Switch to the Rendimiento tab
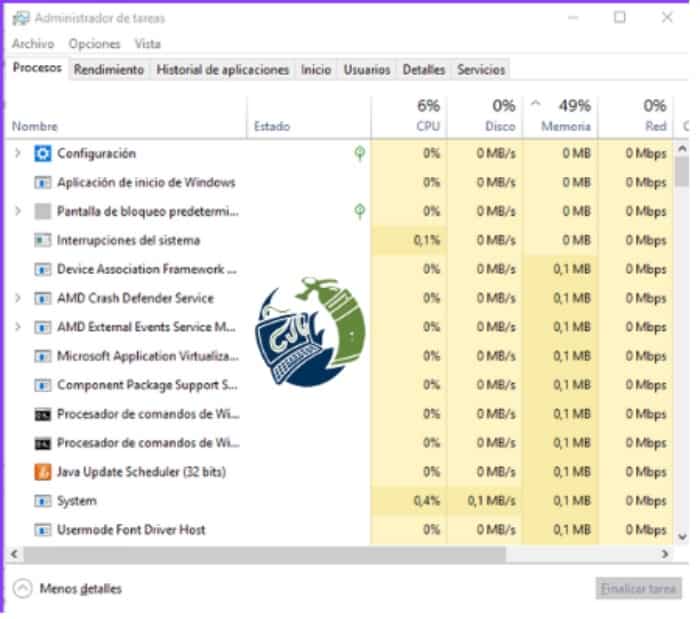700x619 pixels. (x=109, y=70)
